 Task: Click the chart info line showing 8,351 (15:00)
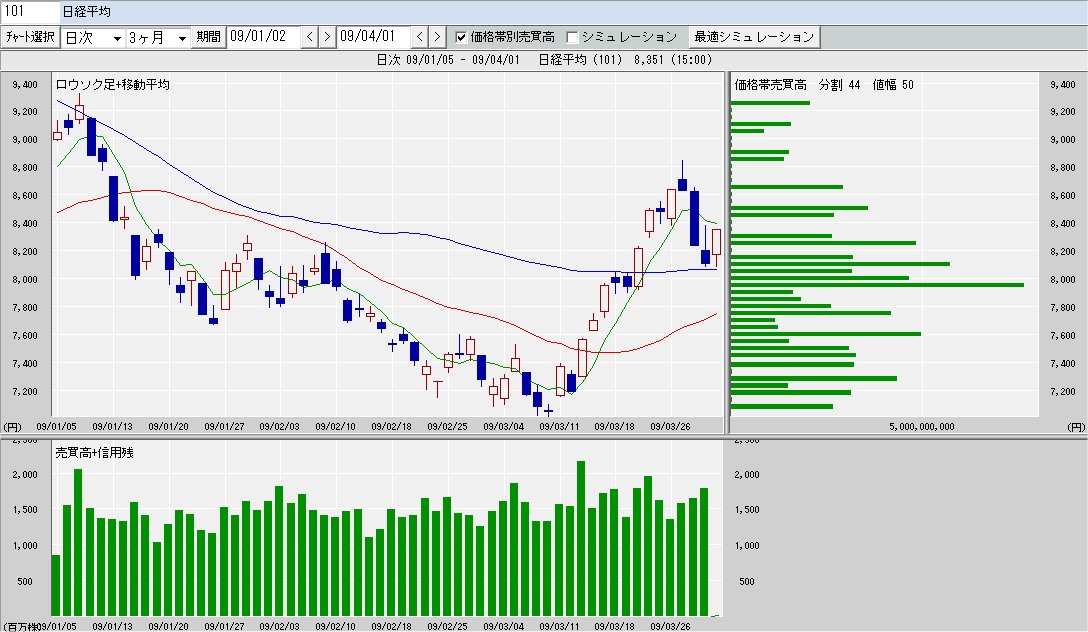tap(544, 60)
